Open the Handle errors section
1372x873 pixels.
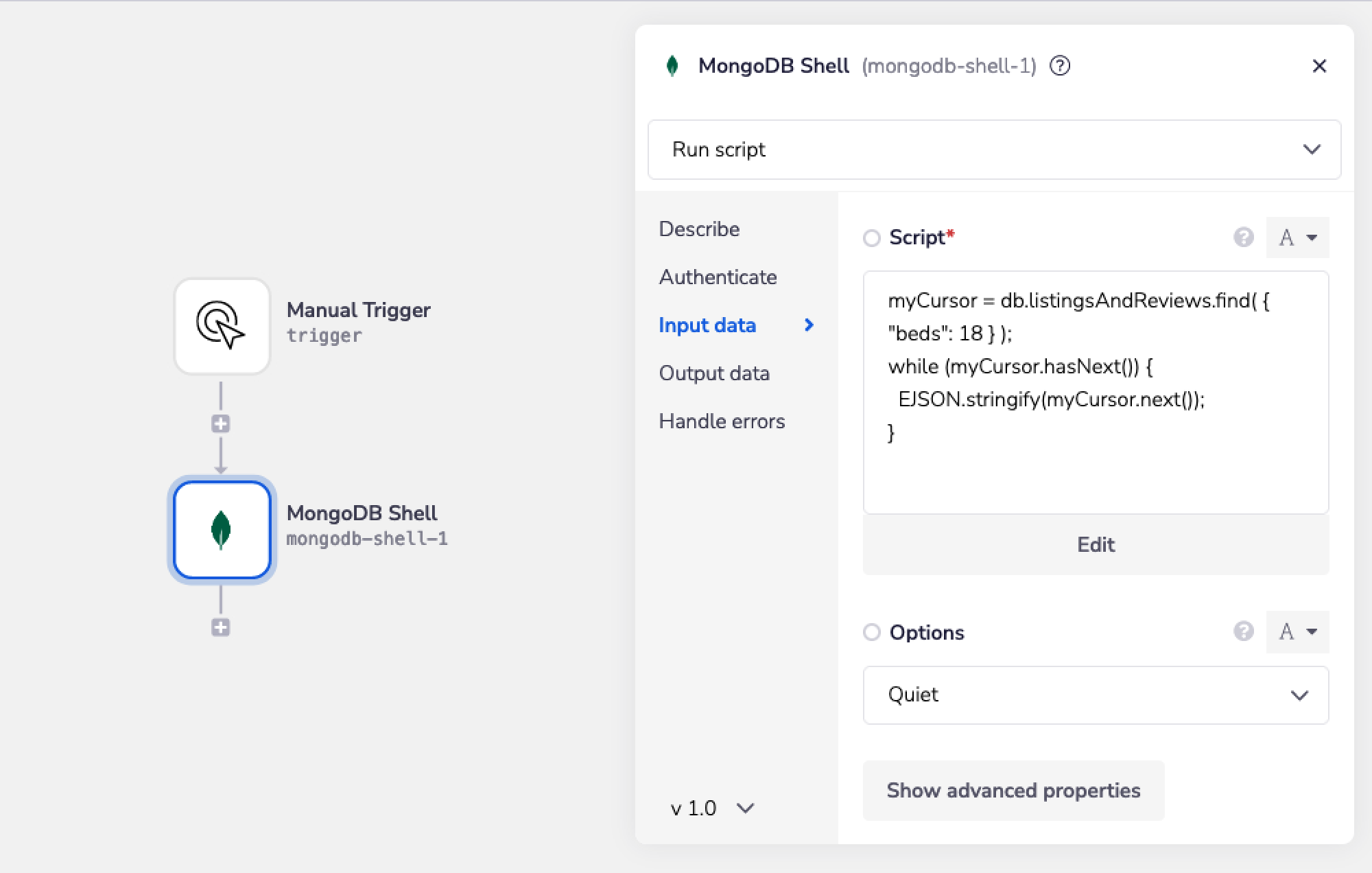coord(722,421)
